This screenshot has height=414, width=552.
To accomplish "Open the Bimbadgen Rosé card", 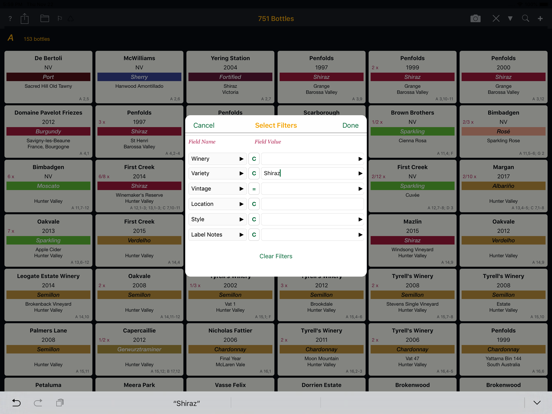I will tap(503, 131).
